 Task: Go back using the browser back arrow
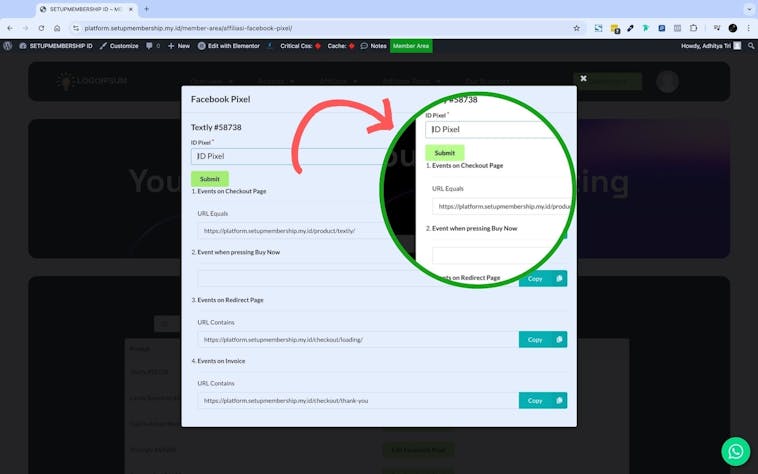click(x=10, y=28)
